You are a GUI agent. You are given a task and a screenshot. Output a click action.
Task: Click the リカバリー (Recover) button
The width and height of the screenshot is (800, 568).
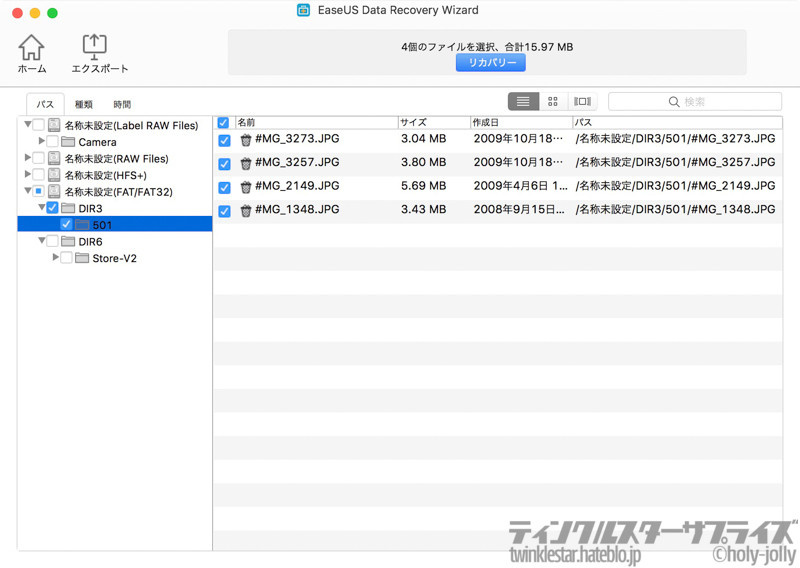point(490,62)
